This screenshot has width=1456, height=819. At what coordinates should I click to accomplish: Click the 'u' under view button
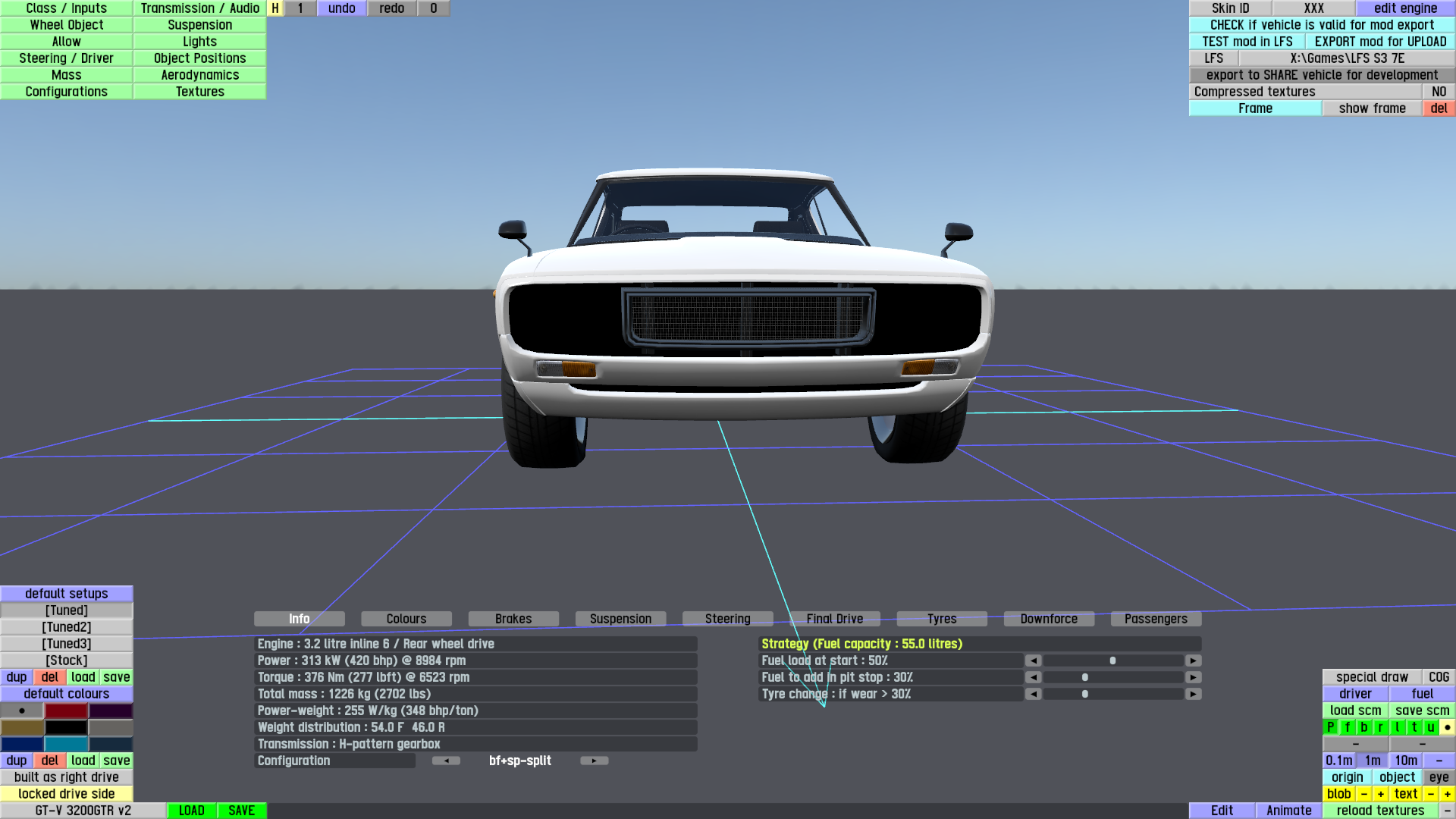click(1431, 727)
